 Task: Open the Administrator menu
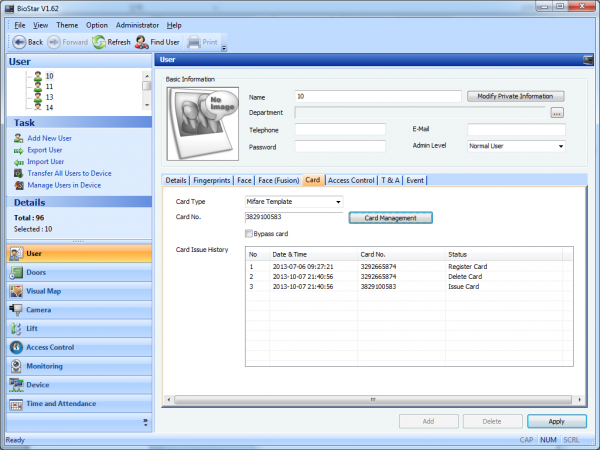pos(137,24)
